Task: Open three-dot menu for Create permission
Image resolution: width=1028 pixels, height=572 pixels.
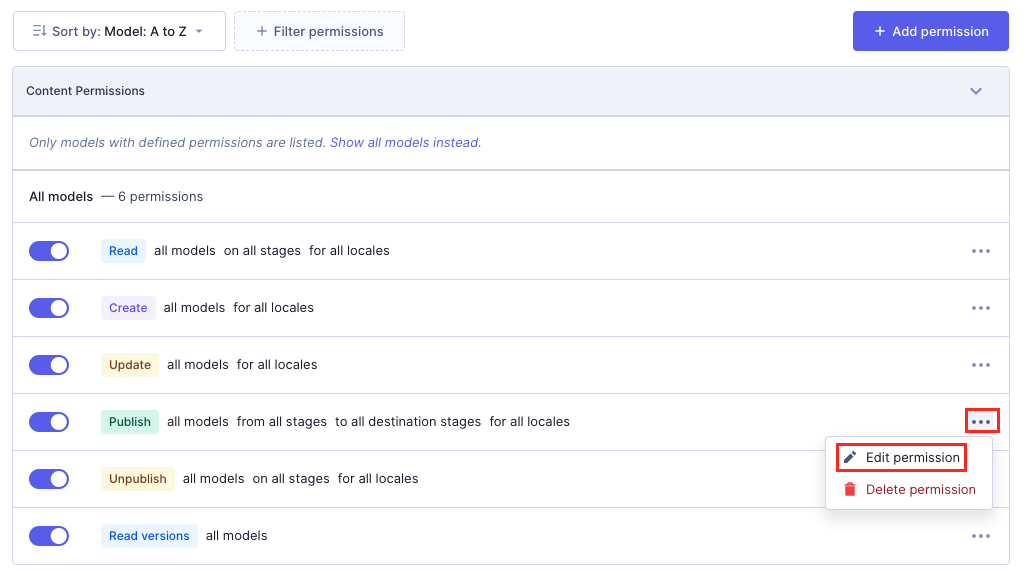Action: pos(980,308)
